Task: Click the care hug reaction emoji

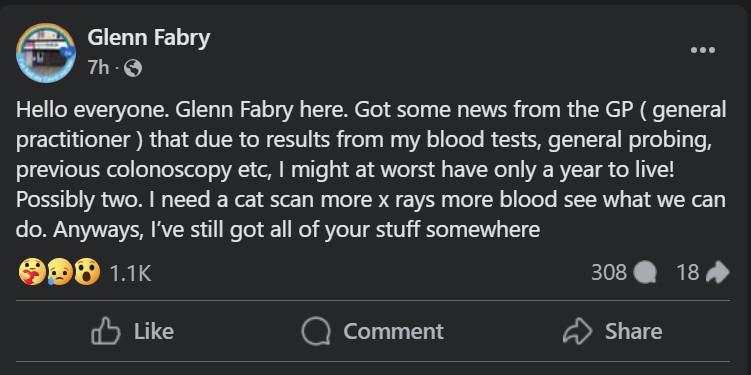Action: pos(31,273)
